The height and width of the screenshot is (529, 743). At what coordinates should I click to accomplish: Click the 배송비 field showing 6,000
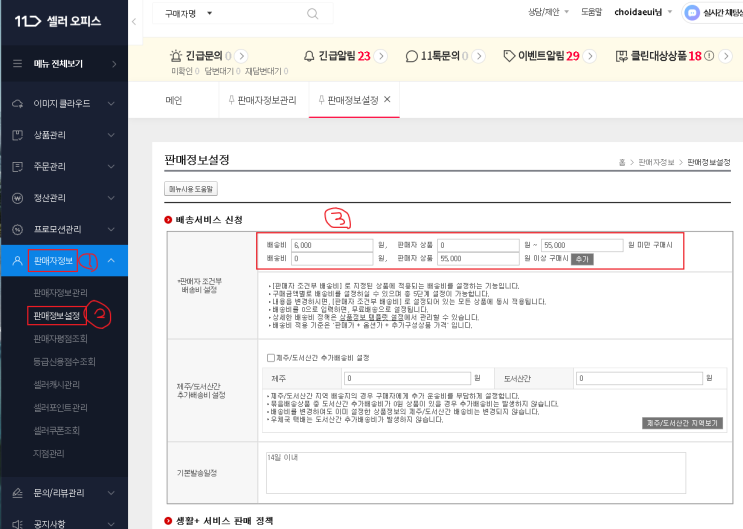pos(332,245)
